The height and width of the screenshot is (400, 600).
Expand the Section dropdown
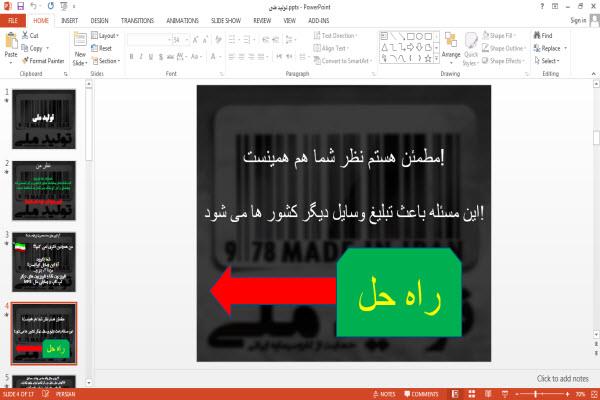pyautogui.click(x=106, y=61)
